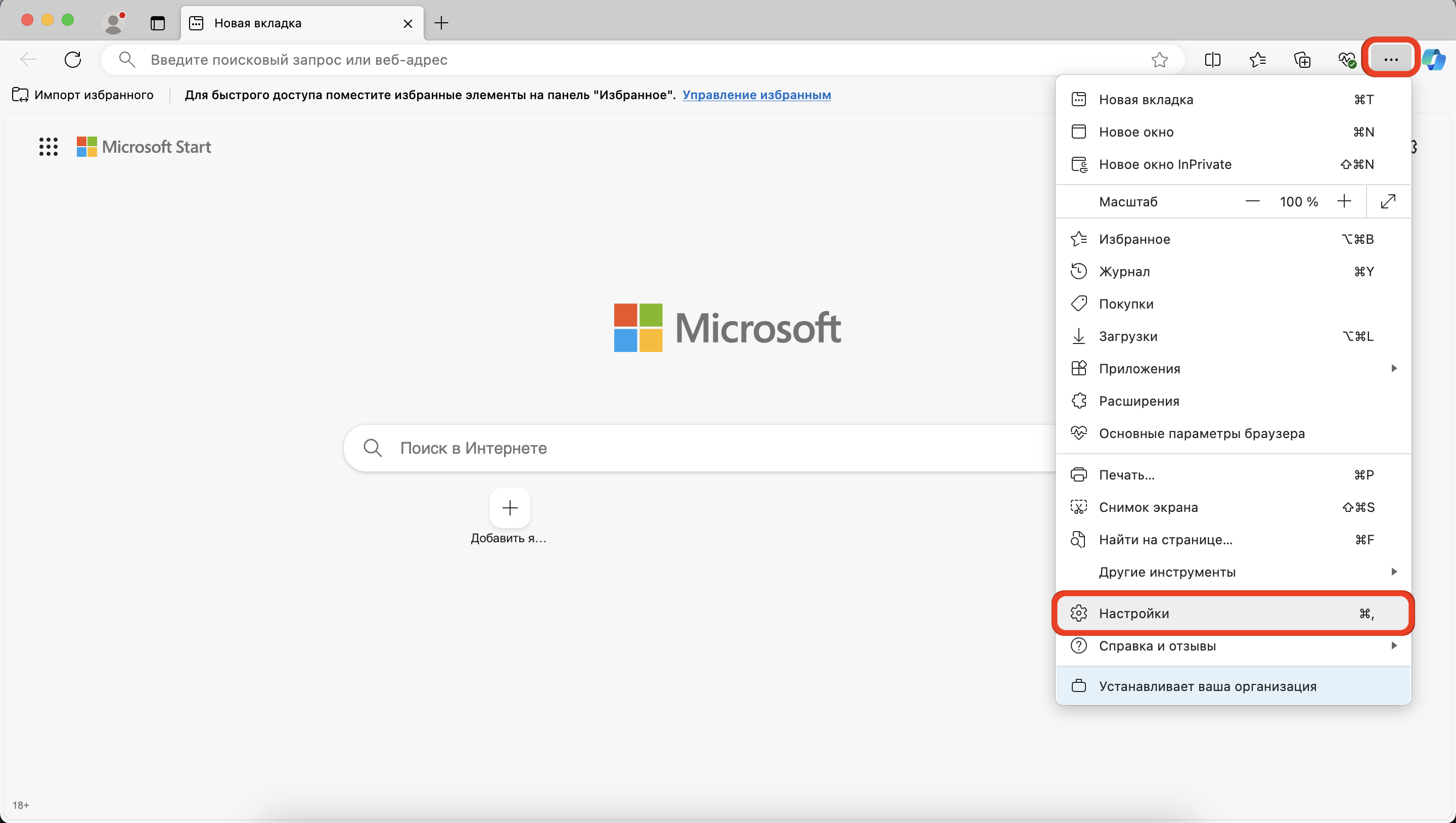Open Избранное from the menu
The height and width of the screenshot is (823, 1456).
(x=1234, y=239)
